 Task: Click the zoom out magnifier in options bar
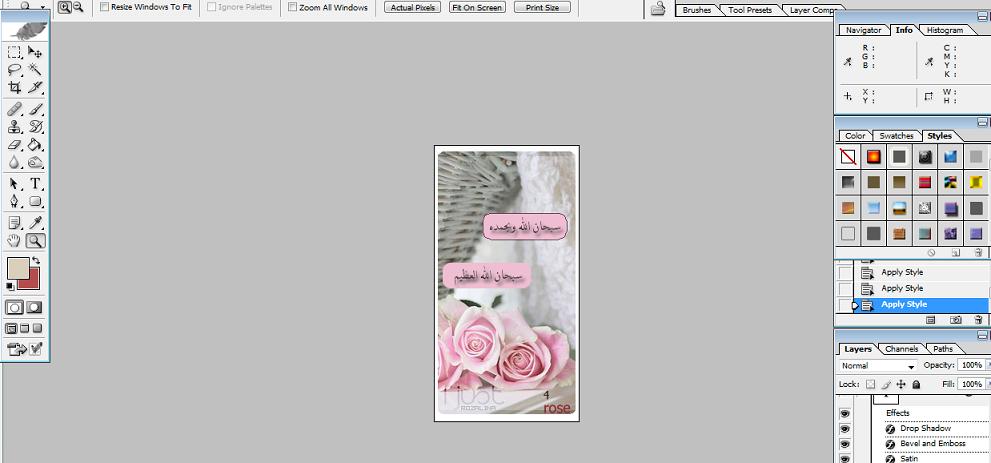pos(79,7)
